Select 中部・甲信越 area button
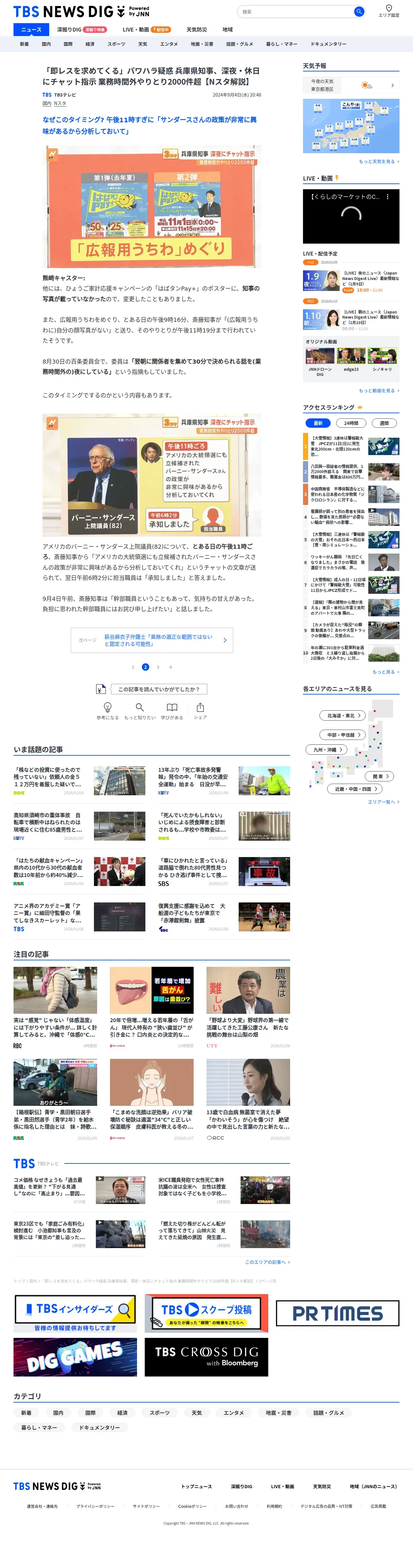 [343, 735]
